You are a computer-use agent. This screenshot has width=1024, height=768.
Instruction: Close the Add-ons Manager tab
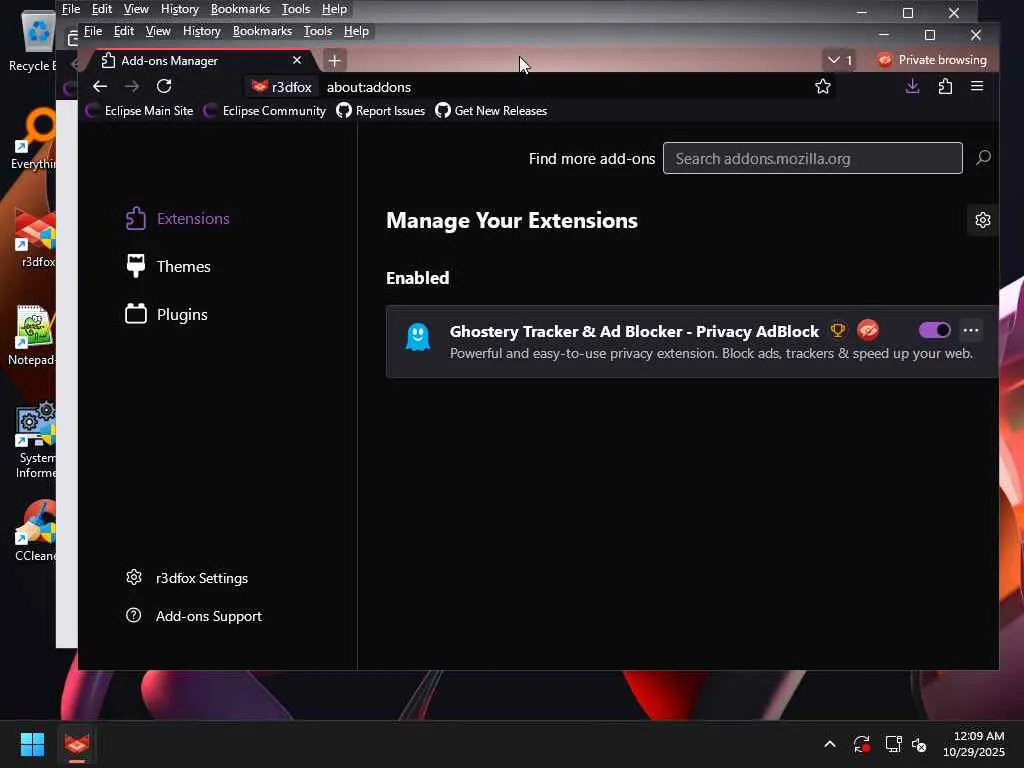point(297,60)
